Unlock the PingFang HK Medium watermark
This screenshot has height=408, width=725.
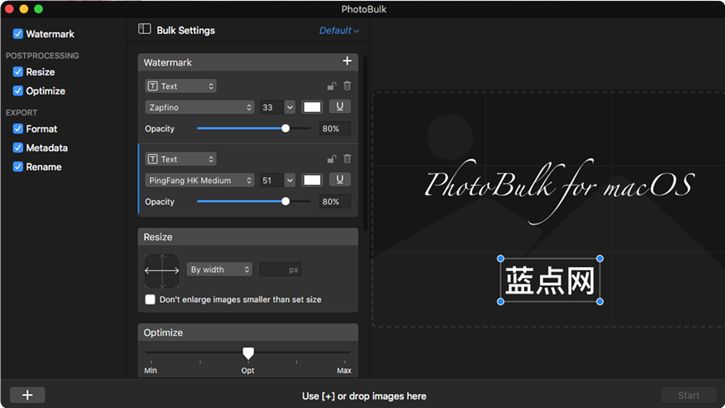tap(332, 159)
